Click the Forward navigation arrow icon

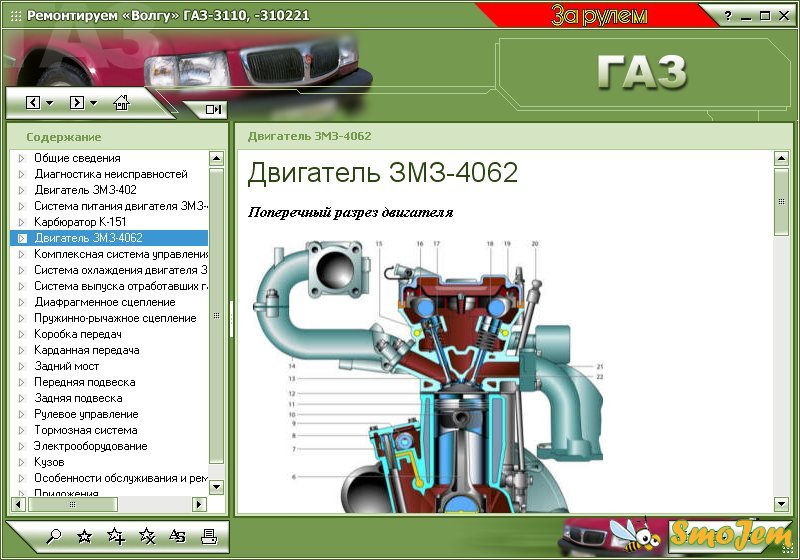point(77,103)
